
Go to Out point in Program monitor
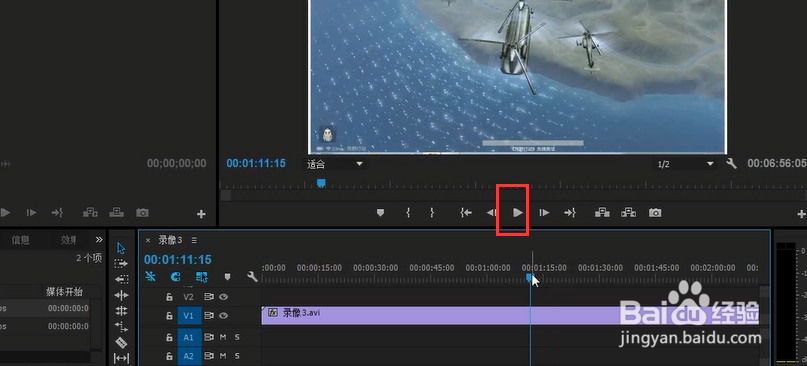(570, 213)
